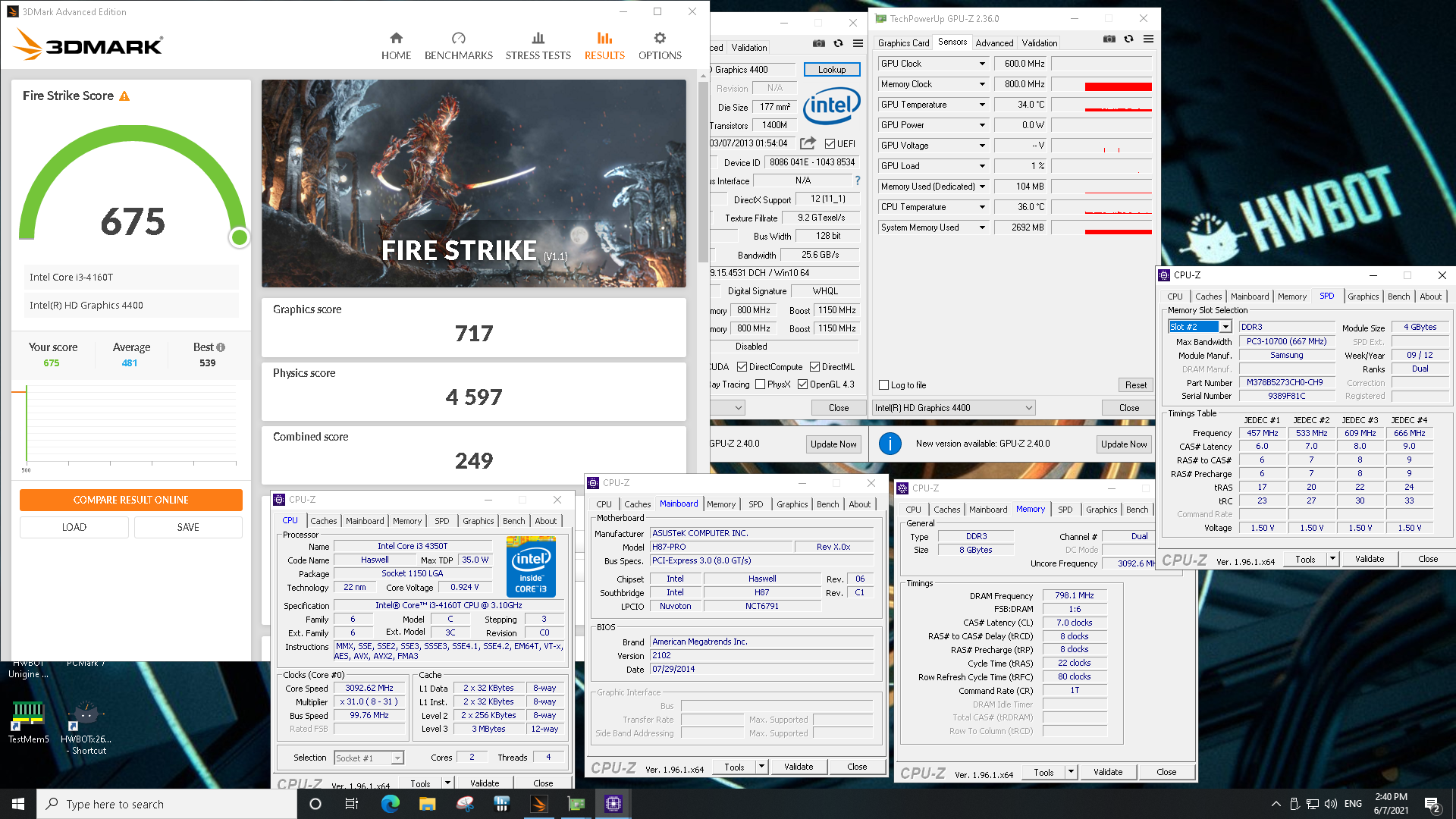Click the Fire Strike score gauge knob
This screenshot has height=819, width=1456.
[x=240, y=237]
